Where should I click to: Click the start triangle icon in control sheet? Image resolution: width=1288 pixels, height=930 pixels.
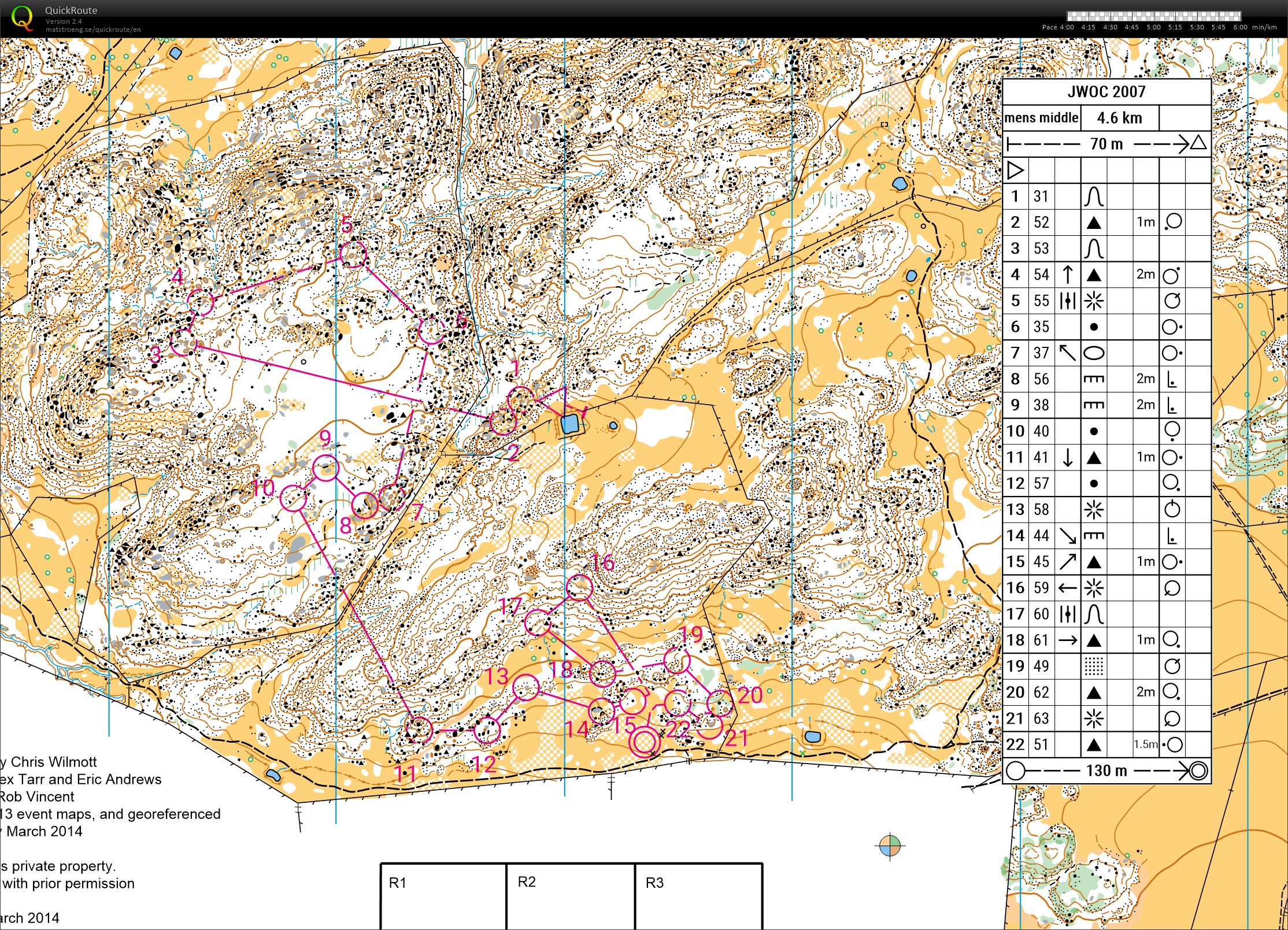click(1016, 171)
